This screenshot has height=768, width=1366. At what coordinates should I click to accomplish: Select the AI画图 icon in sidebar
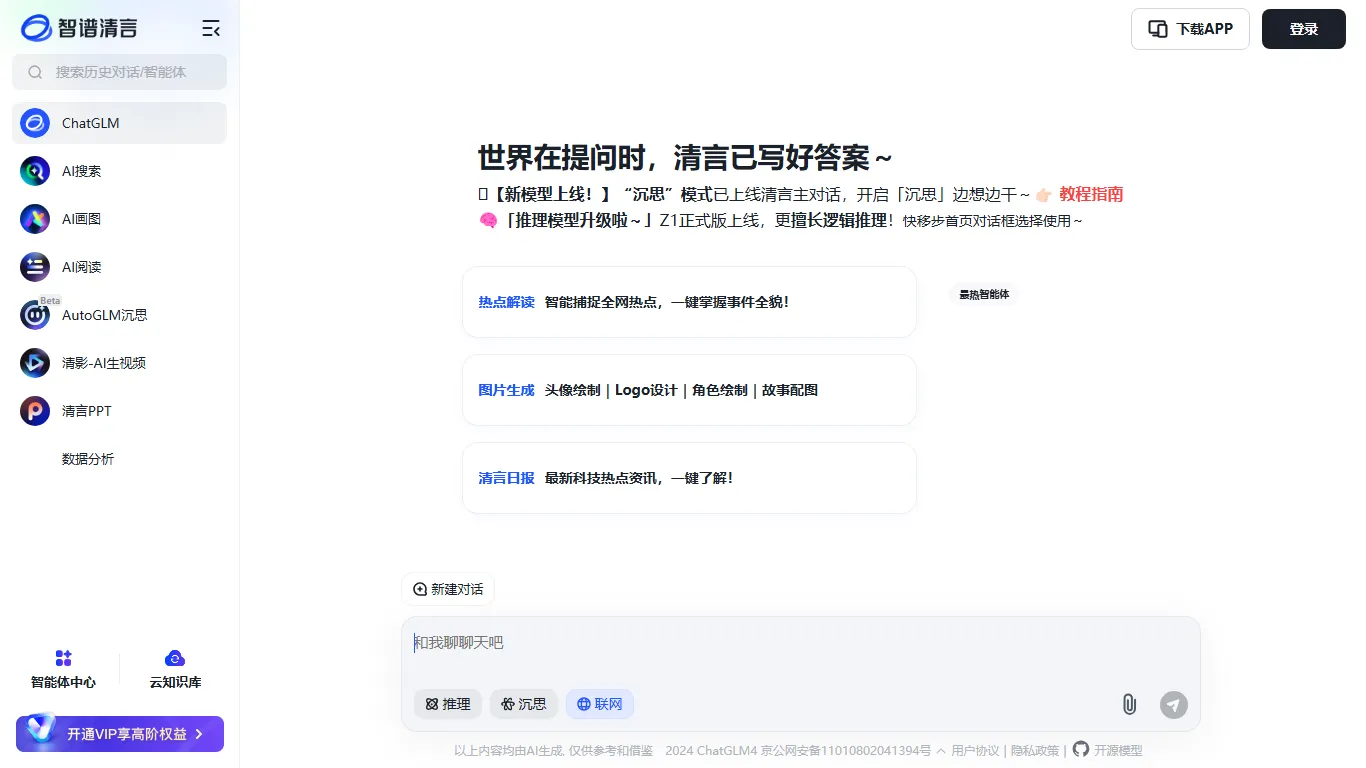tap(34, 218)
